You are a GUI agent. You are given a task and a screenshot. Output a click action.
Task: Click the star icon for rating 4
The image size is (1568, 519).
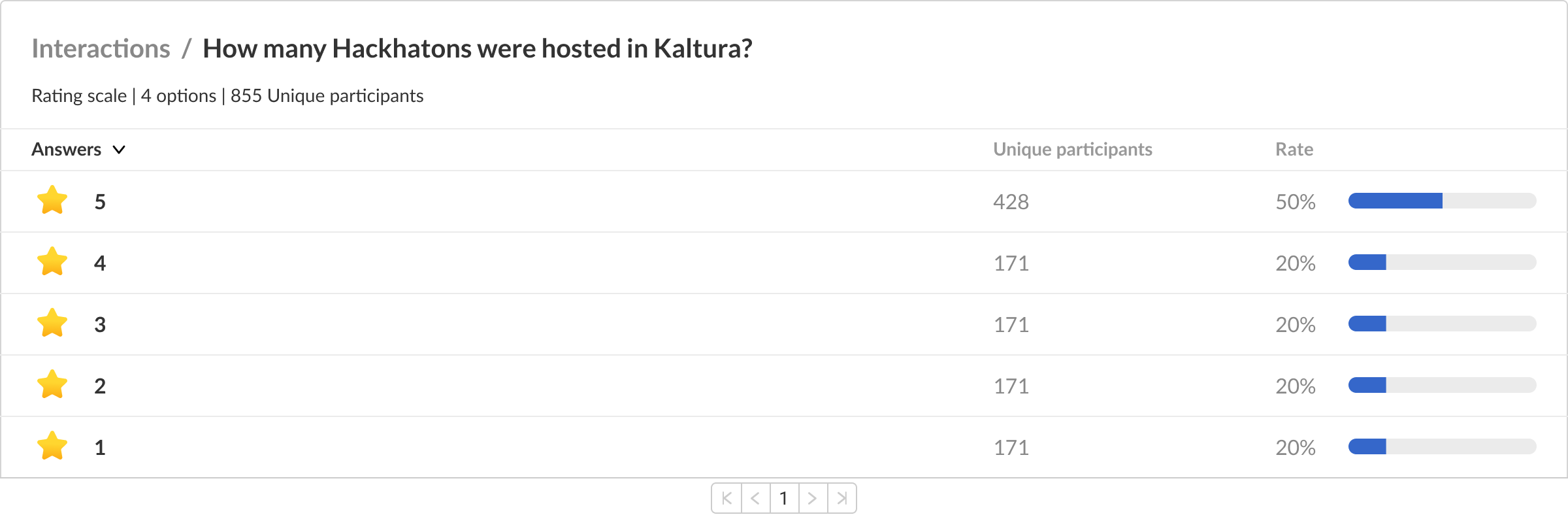tap(52, 262)
